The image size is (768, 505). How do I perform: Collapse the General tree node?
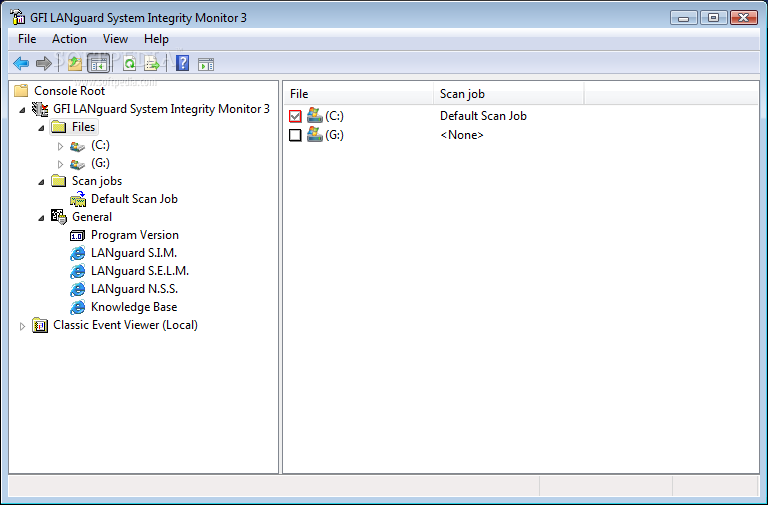click(41, 218)
